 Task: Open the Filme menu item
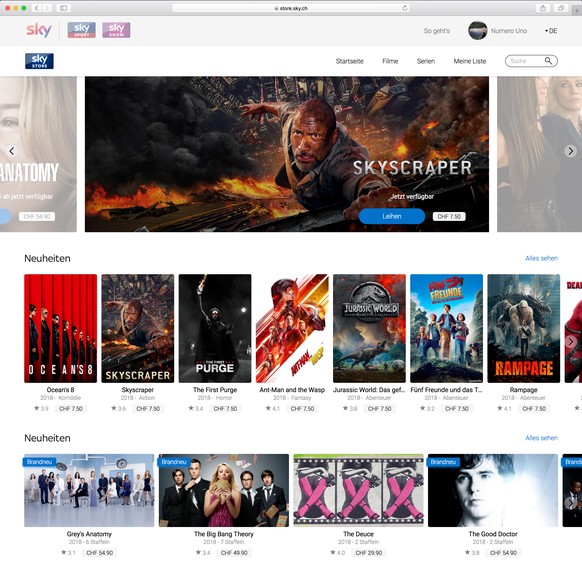click(x=390, y=61)
